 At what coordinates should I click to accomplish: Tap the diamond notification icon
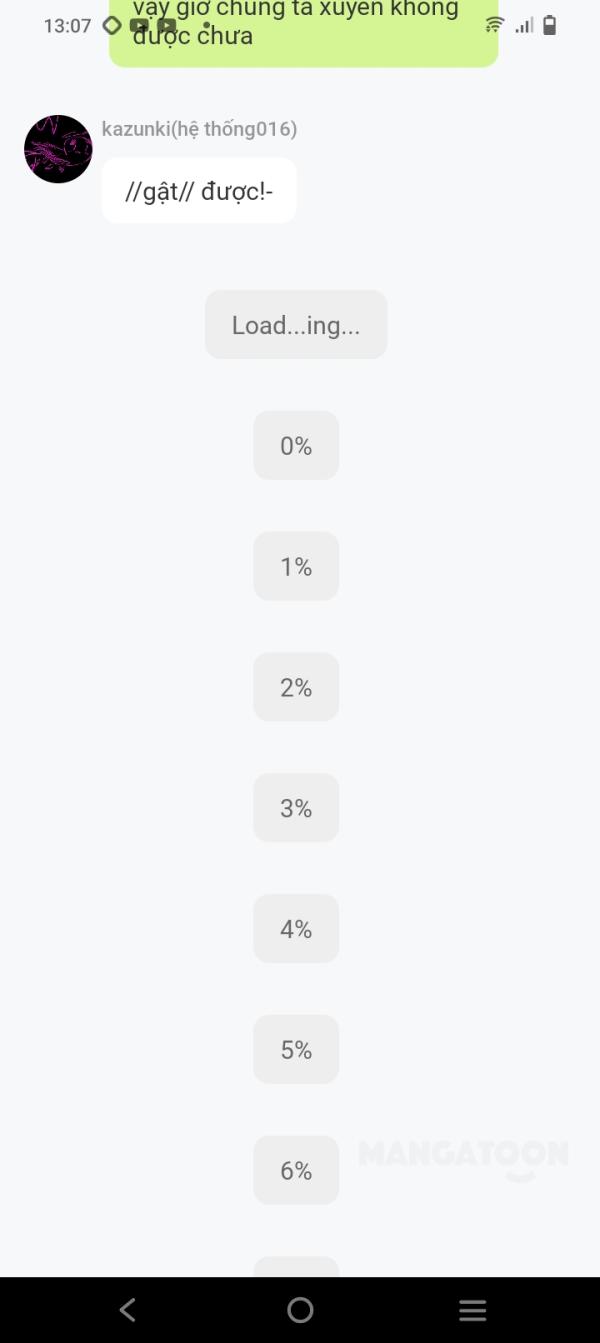pyautogui.click(x=112, y=25)
